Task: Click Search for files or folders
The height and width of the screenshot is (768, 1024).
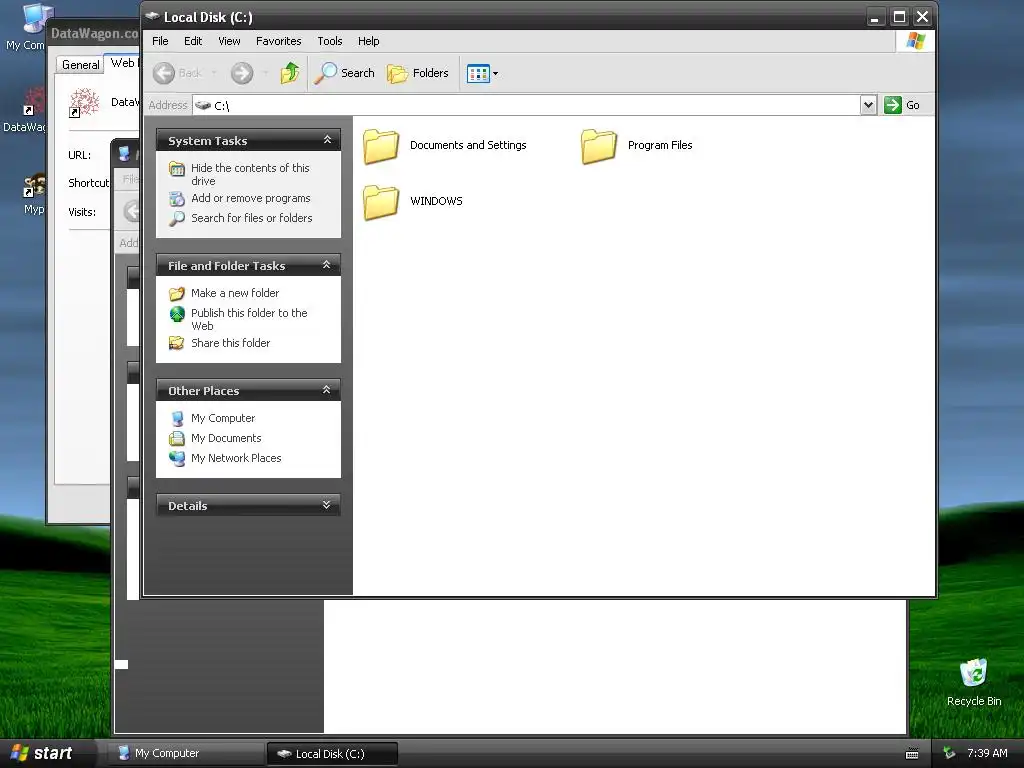Action: click(x=251, y=218)
